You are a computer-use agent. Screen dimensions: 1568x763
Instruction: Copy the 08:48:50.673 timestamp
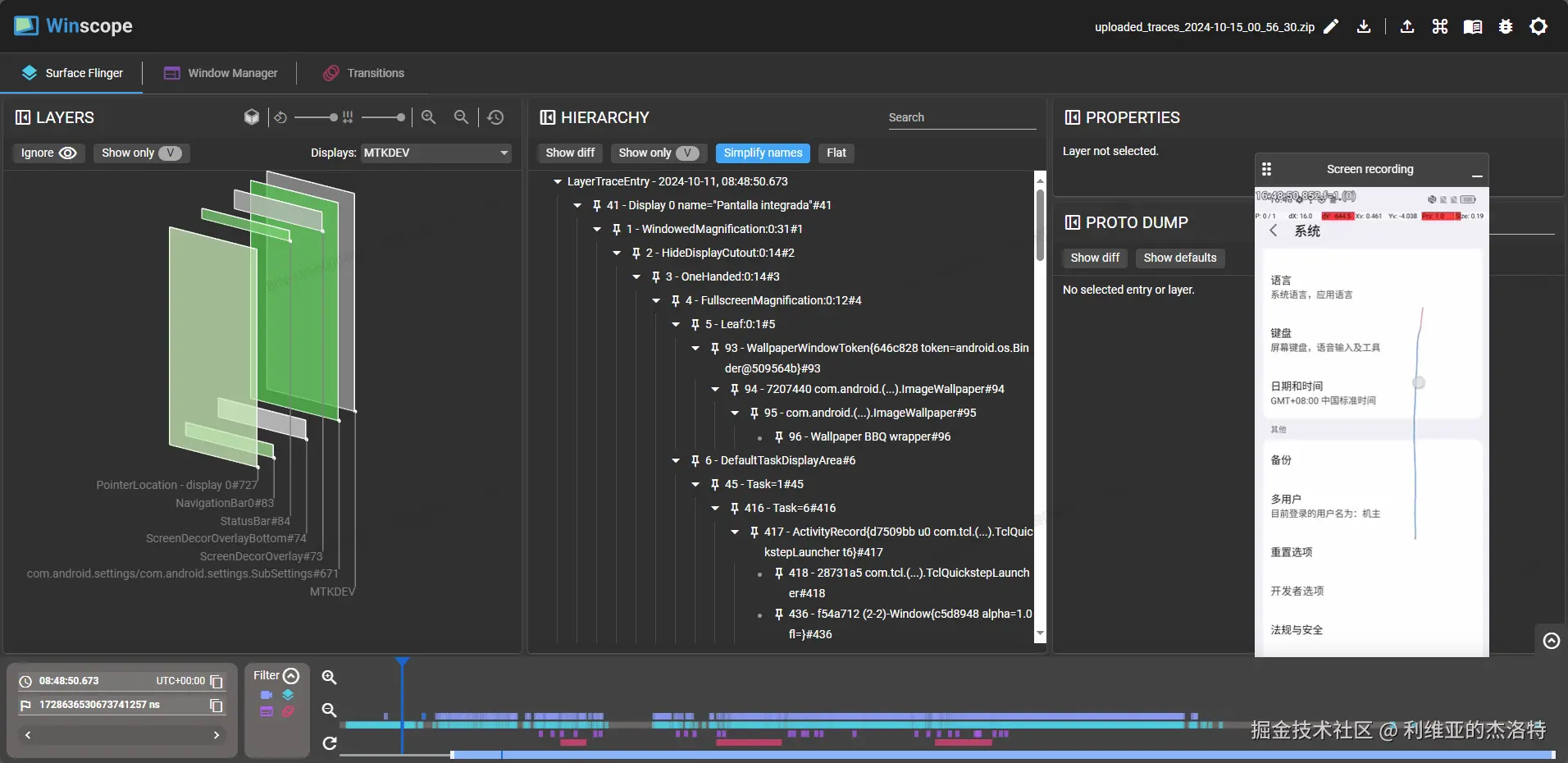(217, 682)
